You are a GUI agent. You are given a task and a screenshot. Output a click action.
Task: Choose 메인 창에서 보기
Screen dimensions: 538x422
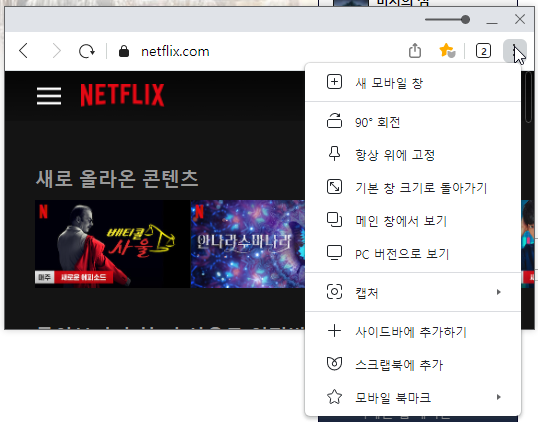[x=413, y=220]
